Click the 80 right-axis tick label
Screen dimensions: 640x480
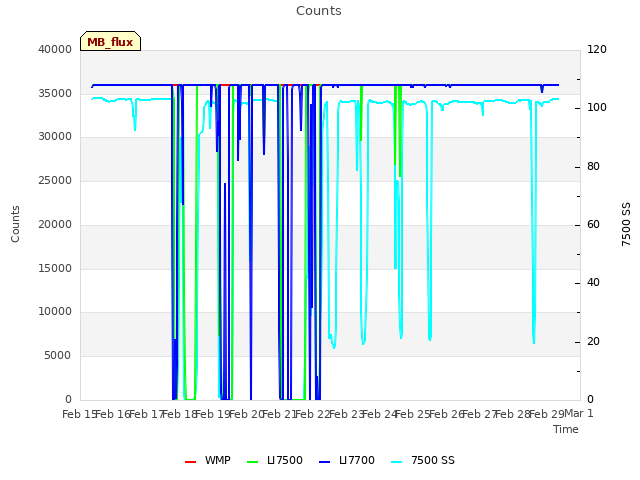point(593,167)
